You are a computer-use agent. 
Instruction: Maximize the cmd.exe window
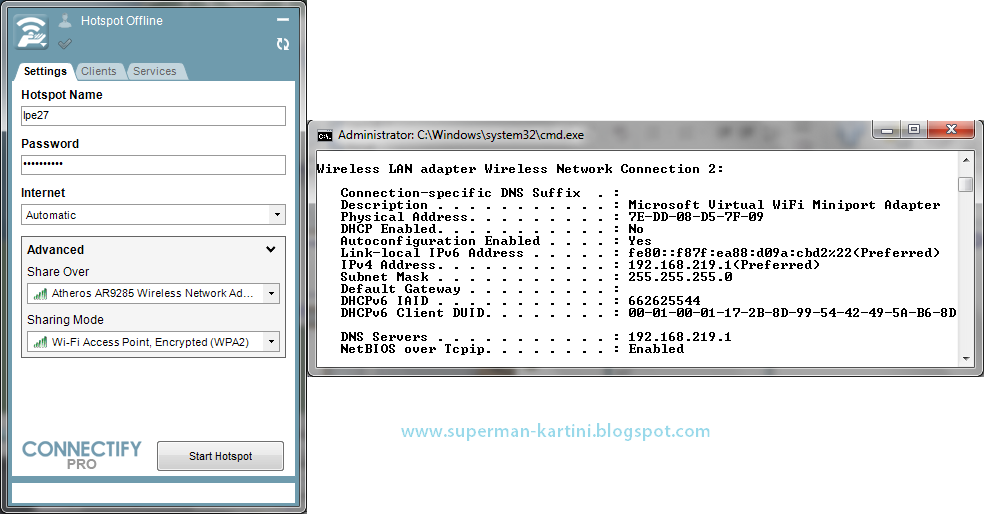click(914, 130)
